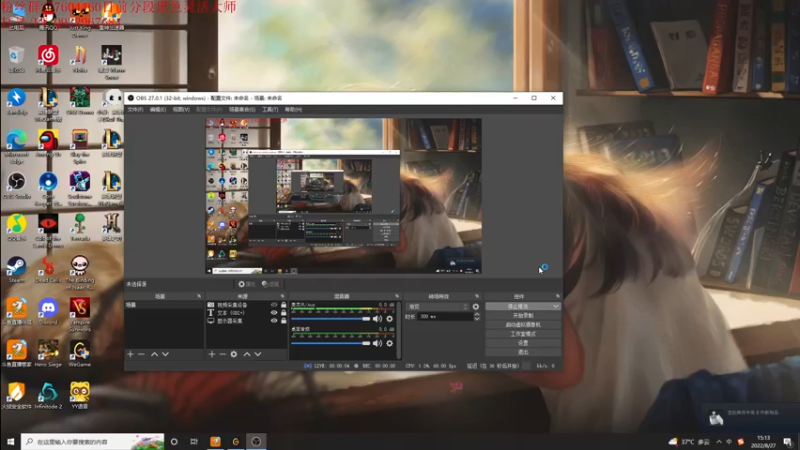Remove the selected scene with minus icon
The height and width of the screenshot is (450, 800).
pos(141,354)
